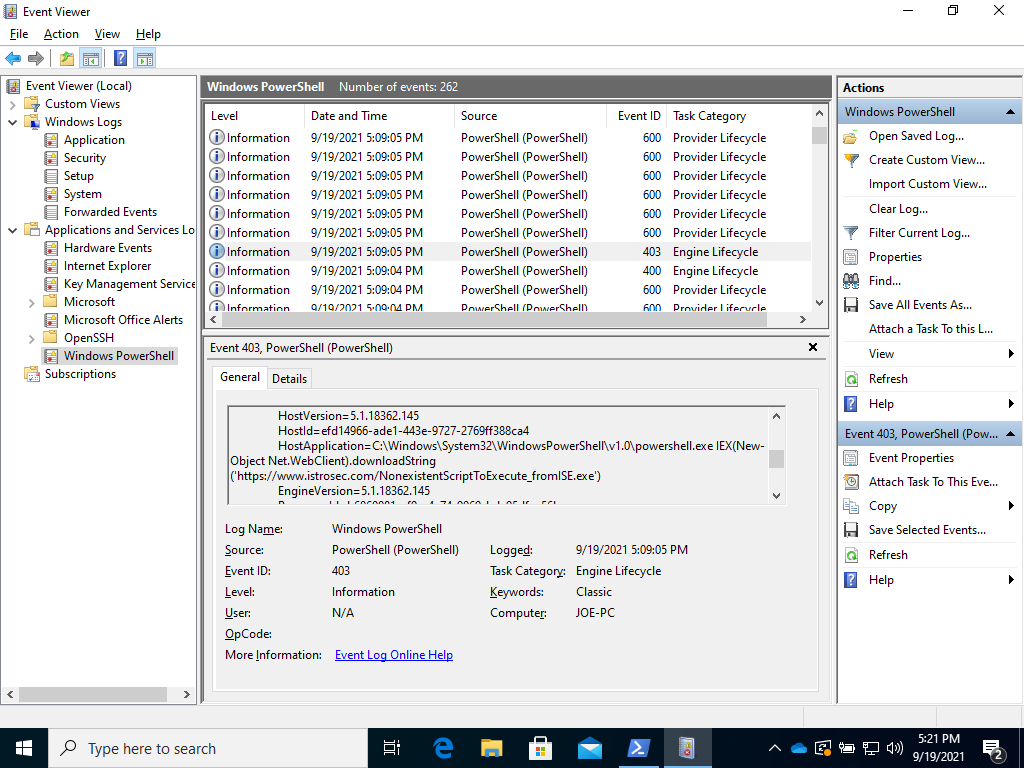This screenshot has width=1024, height=768.
Task: Click event list vertical scrollbar down arrow
Action: 820,303
